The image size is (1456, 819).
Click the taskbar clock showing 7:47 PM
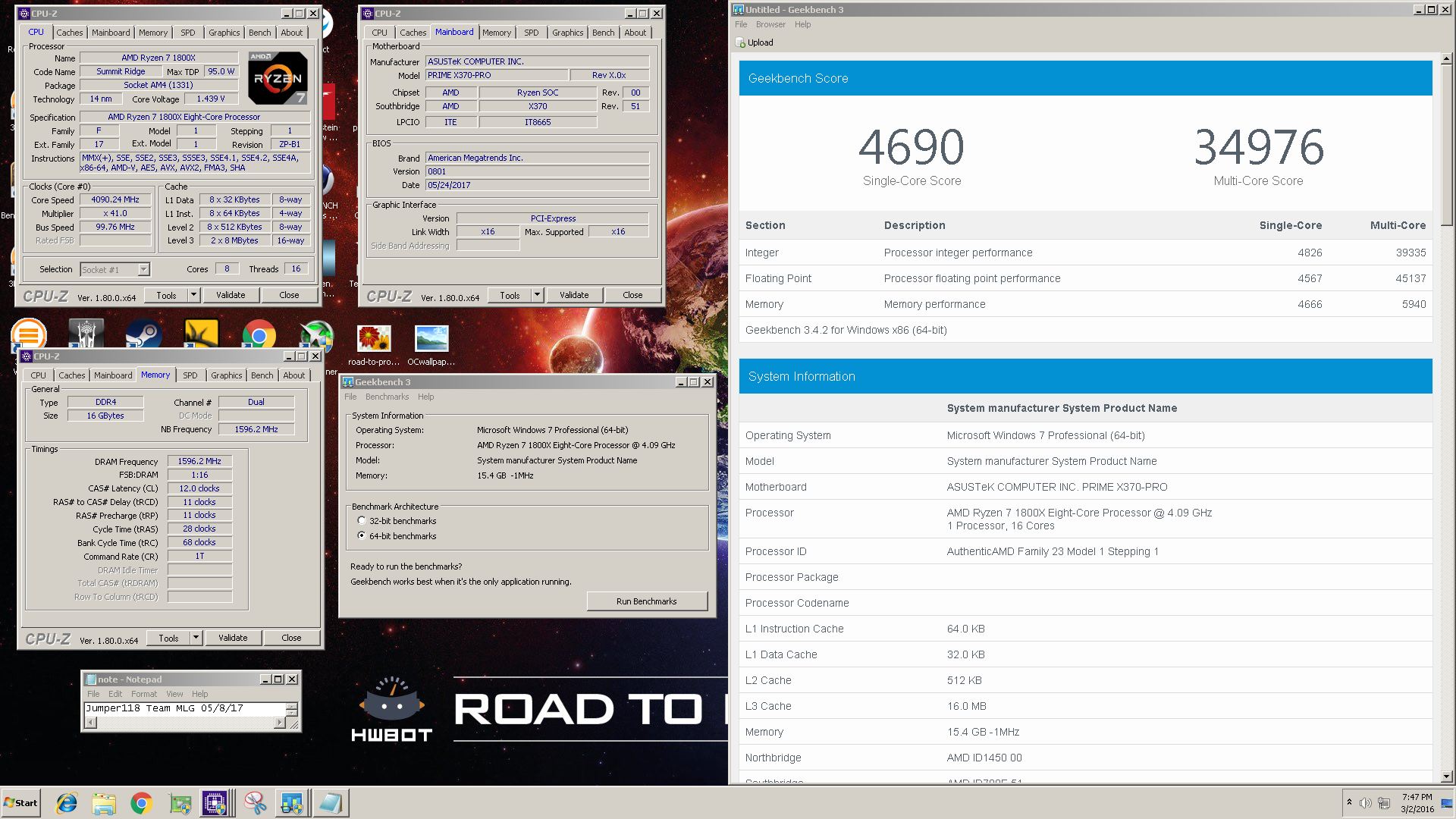(x=1417, y=802)
